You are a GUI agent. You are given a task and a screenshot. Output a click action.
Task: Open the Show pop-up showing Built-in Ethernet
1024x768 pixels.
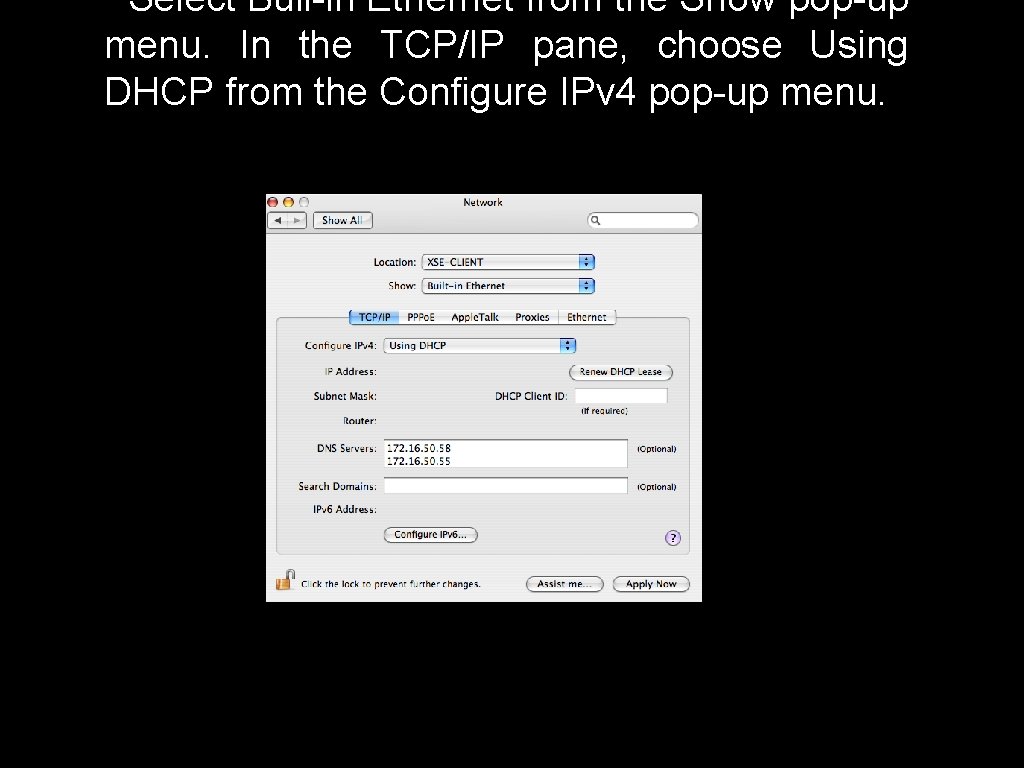(508, 285)
